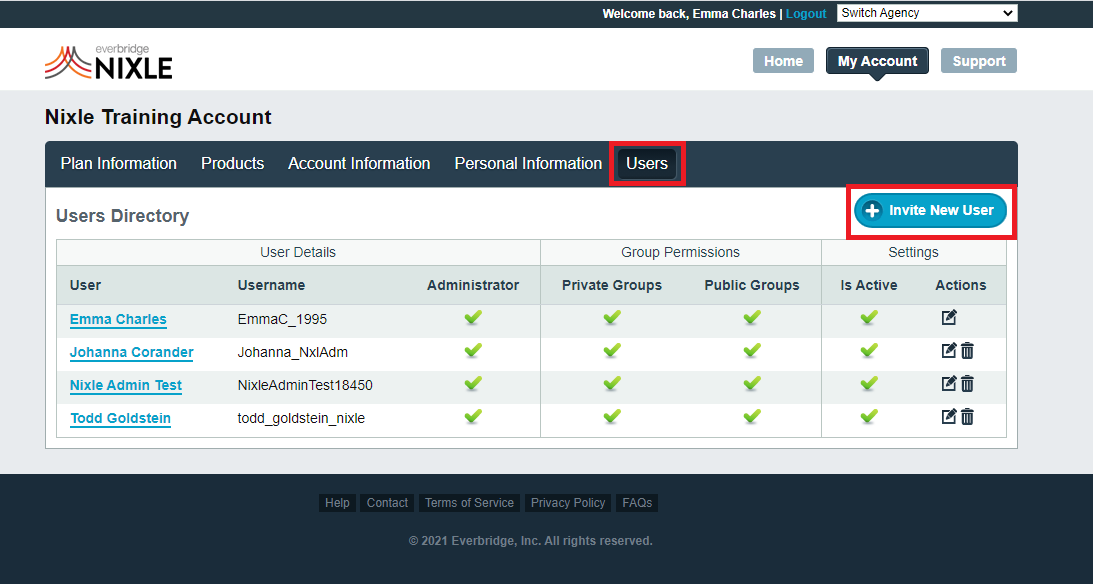Viewport: 1093px width, 584px height.
Task: Click the username todd_goldstein_nixle
Action: pyautogui.click(x=301, y=418)
